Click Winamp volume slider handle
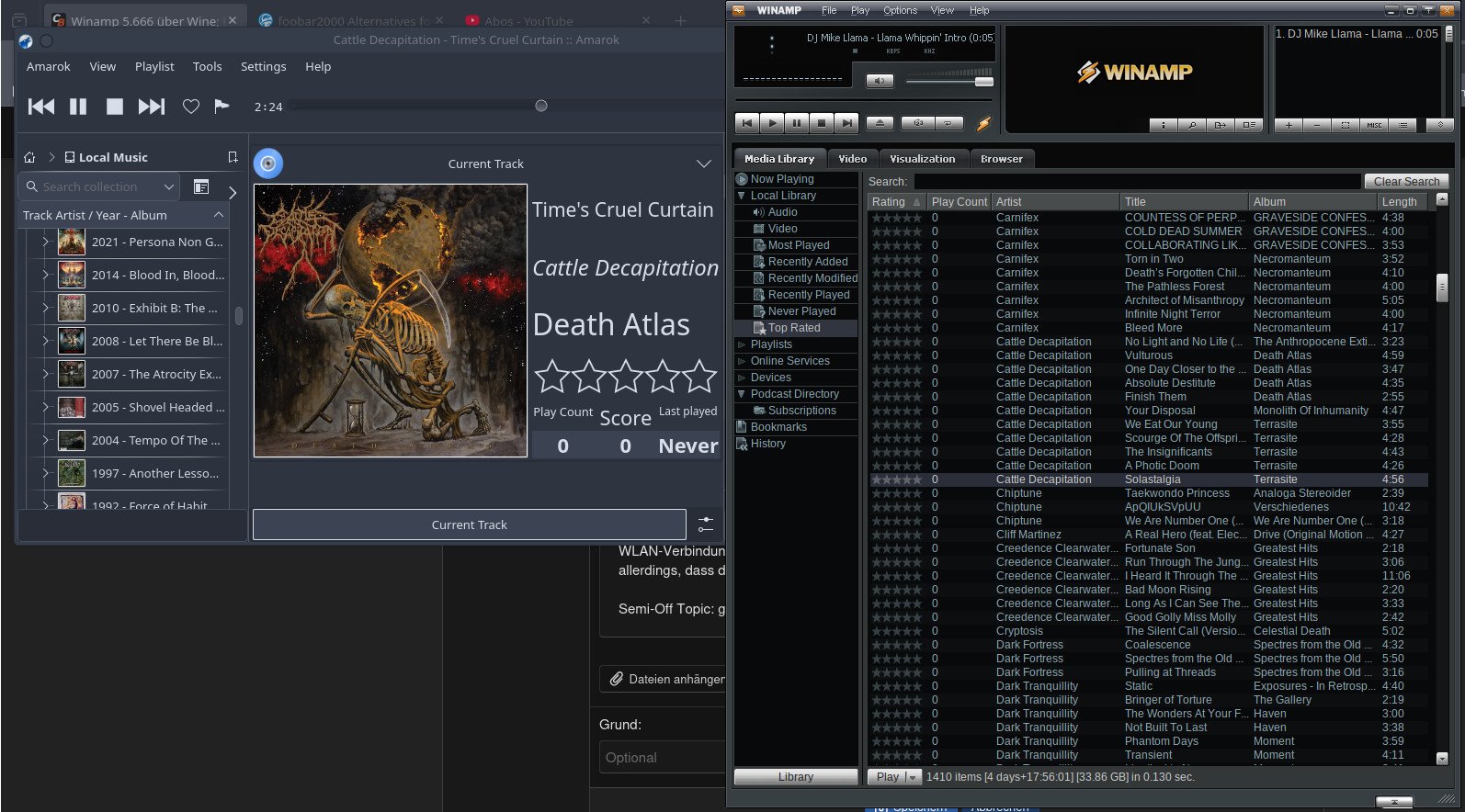The width and height of the screenshot is (1465, 812). [x=983, y=82]
